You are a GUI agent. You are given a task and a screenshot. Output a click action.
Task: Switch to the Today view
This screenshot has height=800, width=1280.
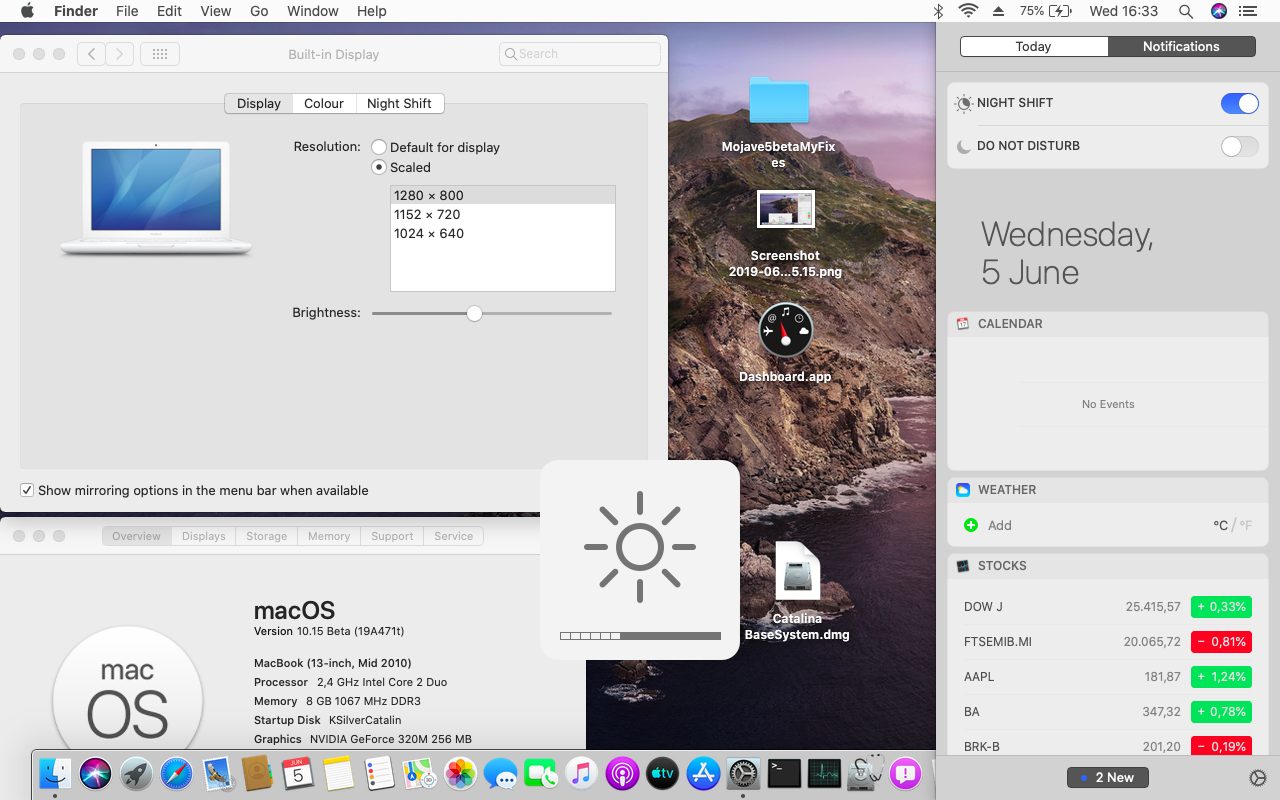(1034, 46)
